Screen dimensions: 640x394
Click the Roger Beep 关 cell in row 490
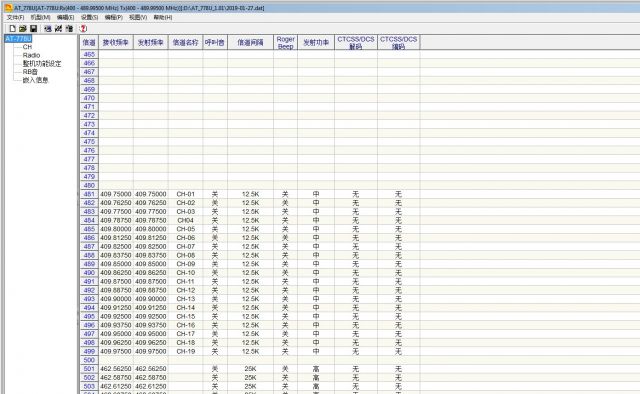285,273
